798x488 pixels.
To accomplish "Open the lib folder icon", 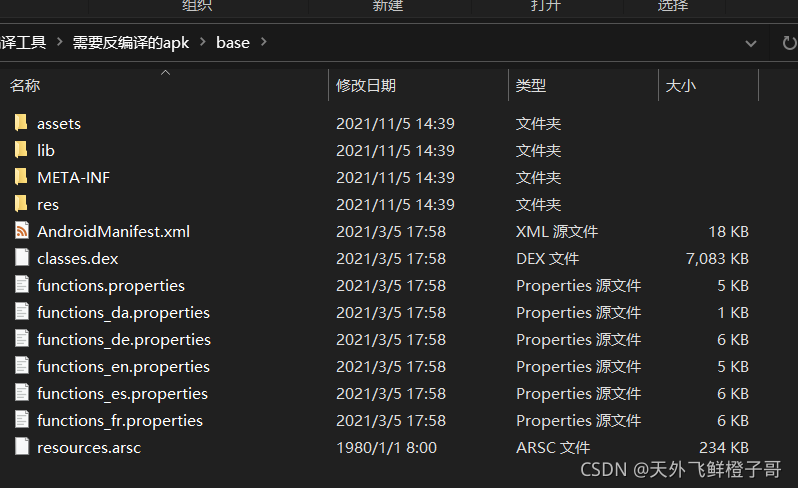I will (21, 150).
